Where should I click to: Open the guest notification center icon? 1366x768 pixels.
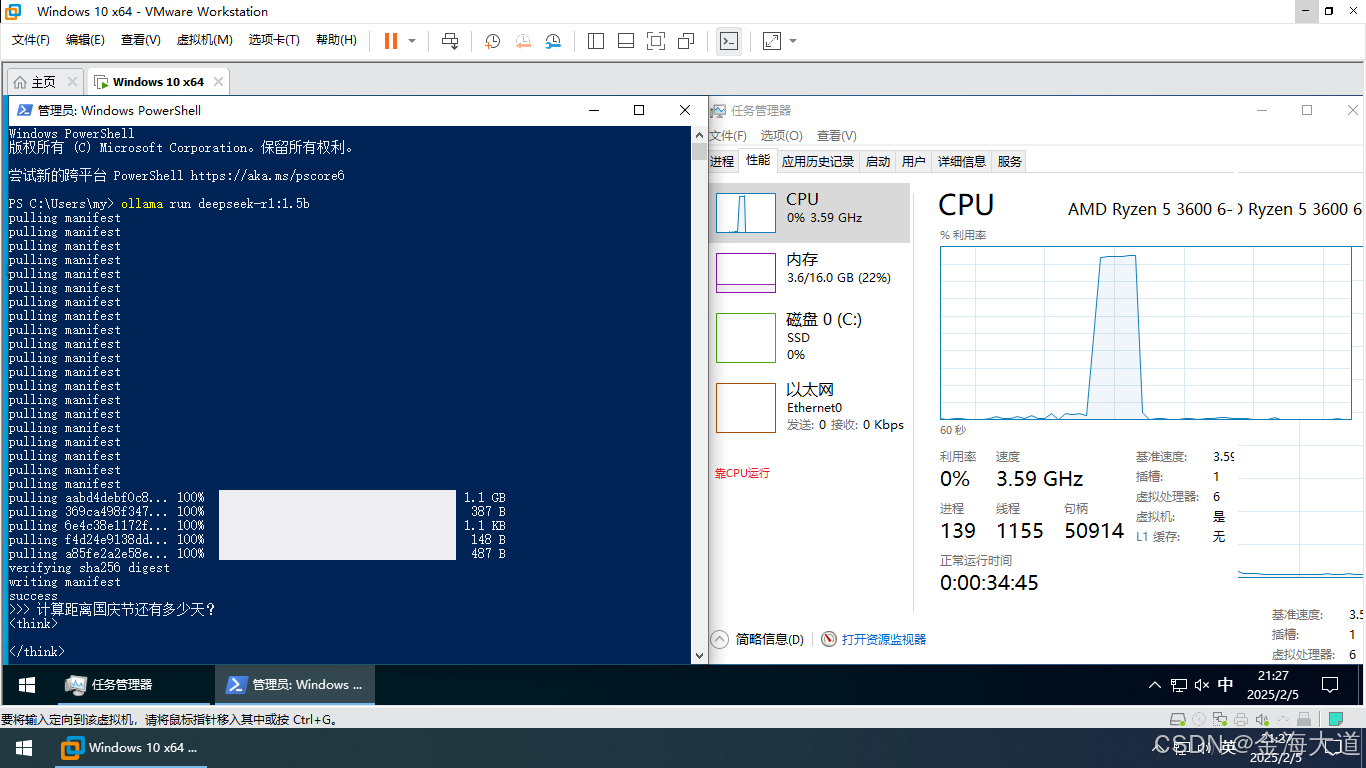tap(1330, 685)
